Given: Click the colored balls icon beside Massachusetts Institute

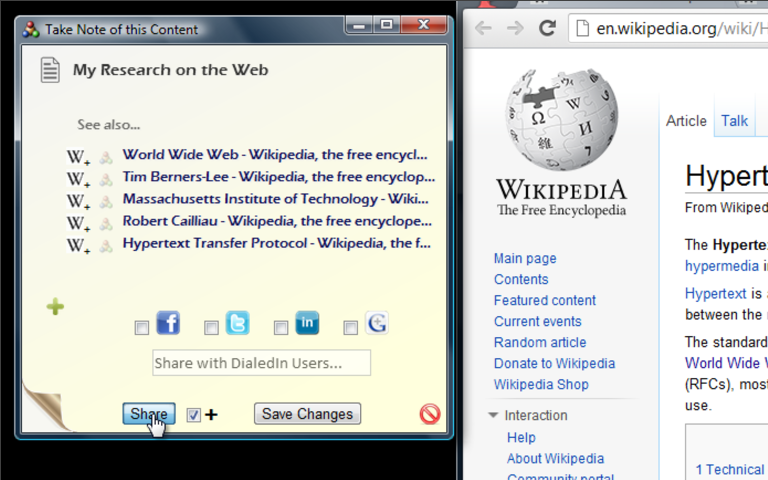Looking at the screenshot, I should pyautogui.click(x=106, y=201).
